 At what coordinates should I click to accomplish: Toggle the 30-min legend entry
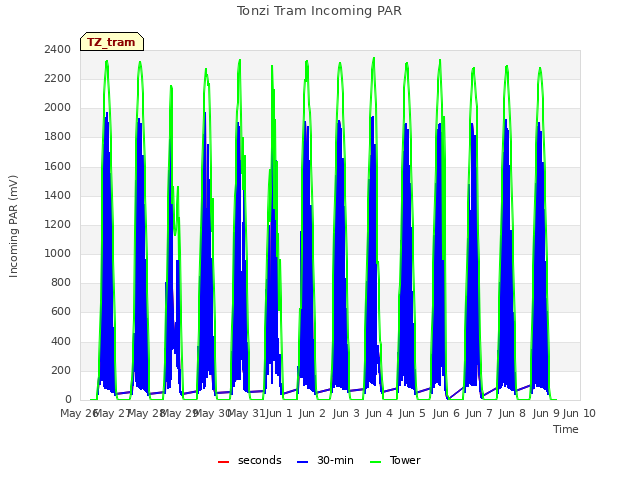tap(325, 460)
